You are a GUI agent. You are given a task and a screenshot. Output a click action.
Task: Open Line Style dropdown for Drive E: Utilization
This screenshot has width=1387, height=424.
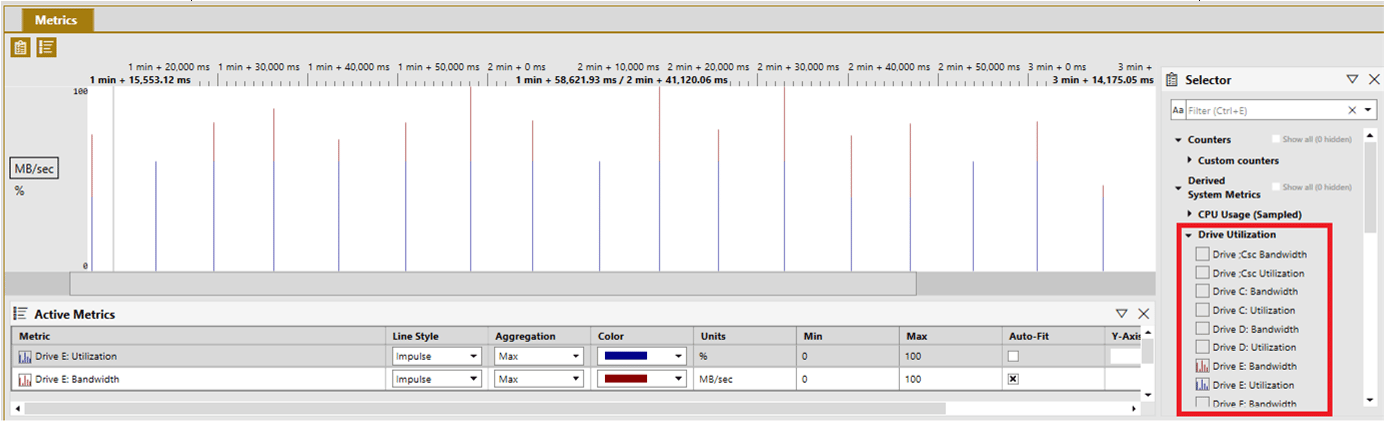pyautogui.click(x=436, y=356)
